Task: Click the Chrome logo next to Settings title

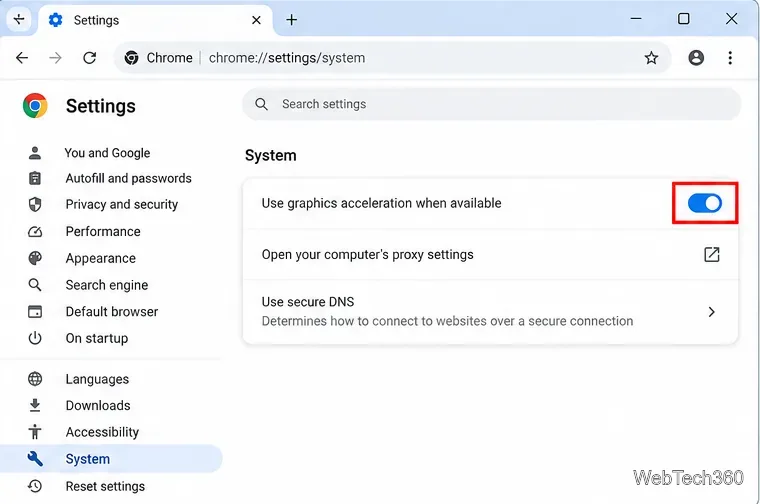Action: coord(35,106)
